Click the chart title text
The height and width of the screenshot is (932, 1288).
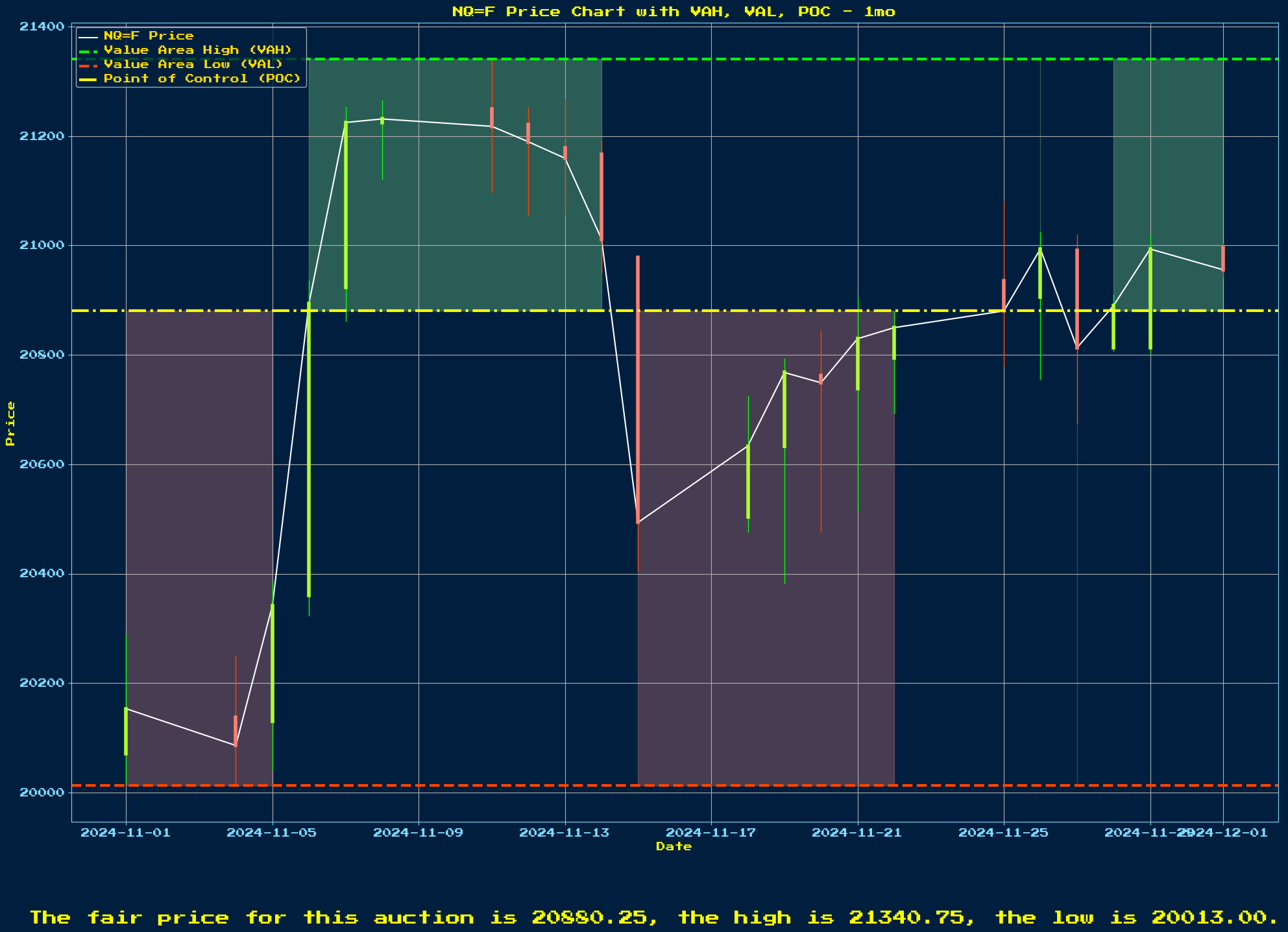coord(674,11)
